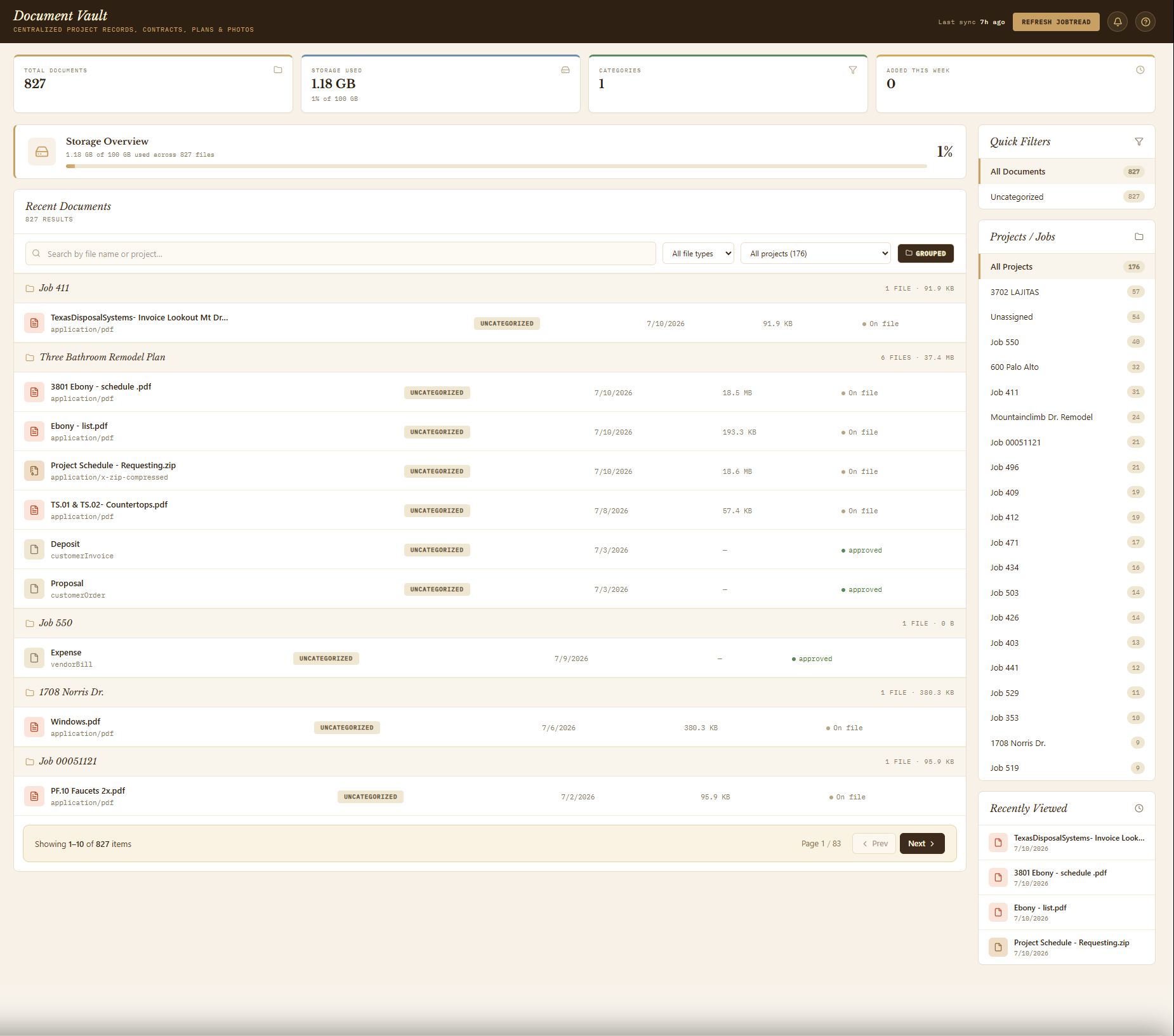Collapse the Job 411 group header
Viewport: 1174px width, 1036px height.
(490, 288)
